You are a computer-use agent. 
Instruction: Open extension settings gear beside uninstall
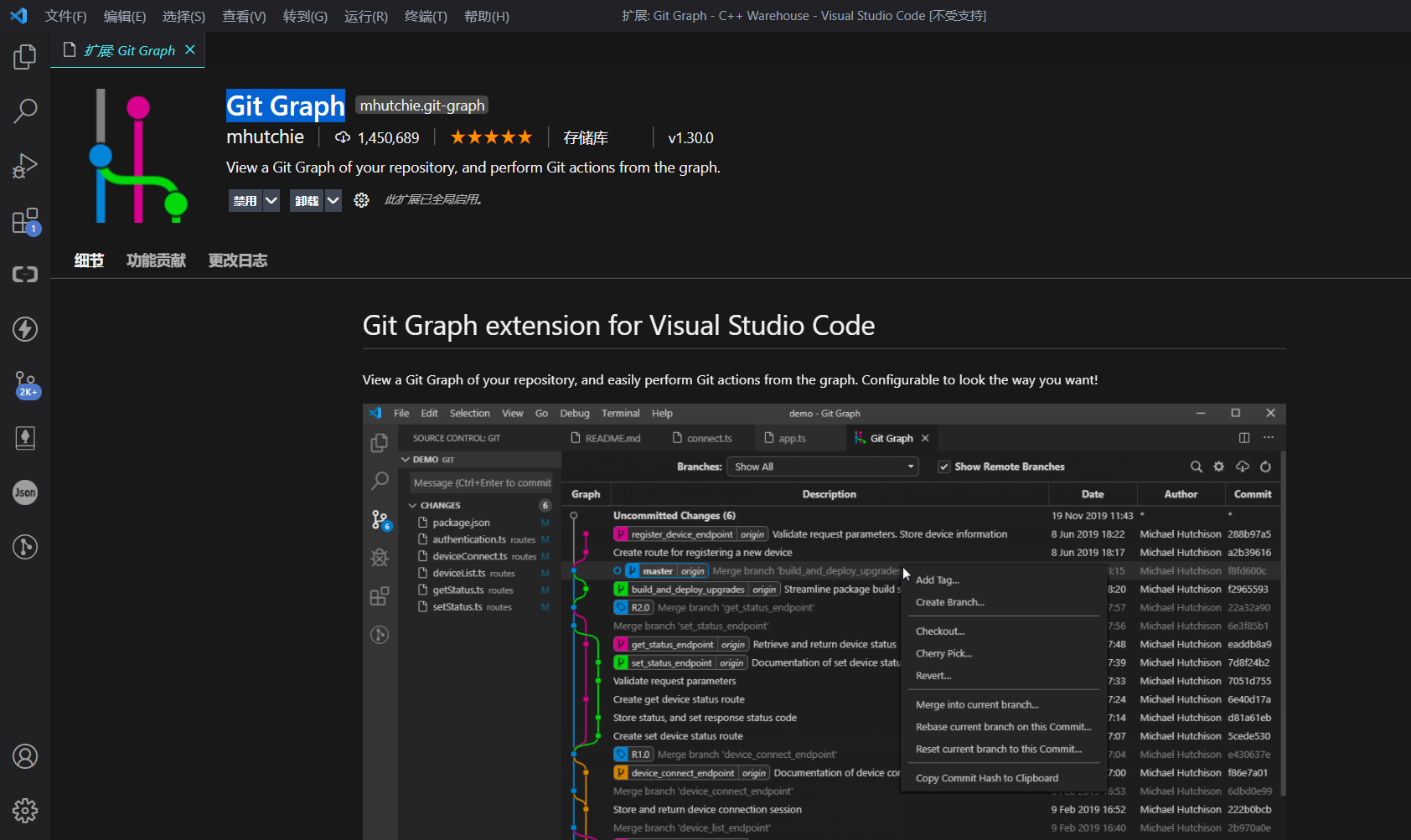coord(361,200)
